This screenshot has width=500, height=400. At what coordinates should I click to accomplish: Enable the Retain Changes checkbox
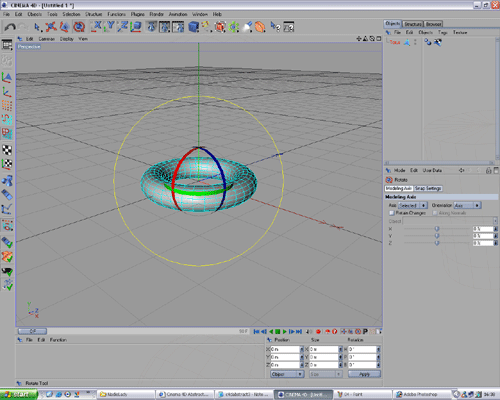coord(392,213)
